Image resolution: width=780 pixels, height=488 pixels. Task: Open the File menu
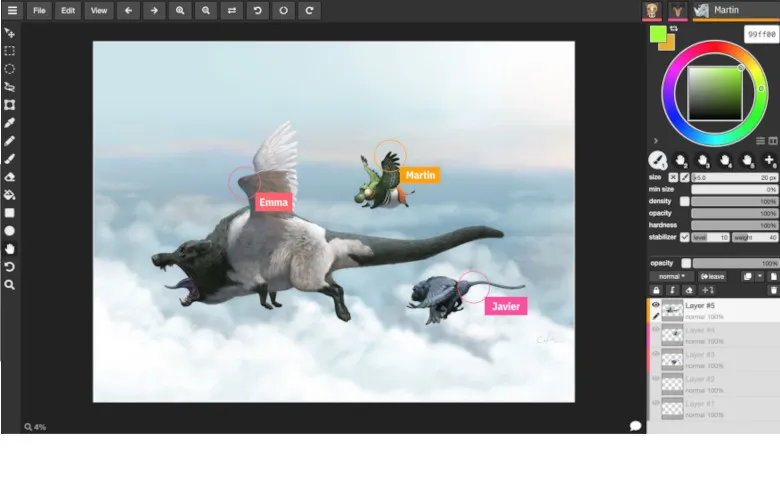[x=38, y=11]
